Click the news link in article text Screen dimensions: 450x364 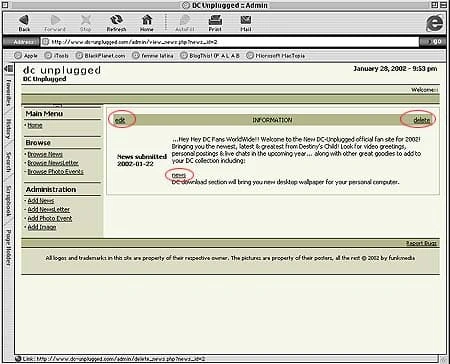point(179,175)
